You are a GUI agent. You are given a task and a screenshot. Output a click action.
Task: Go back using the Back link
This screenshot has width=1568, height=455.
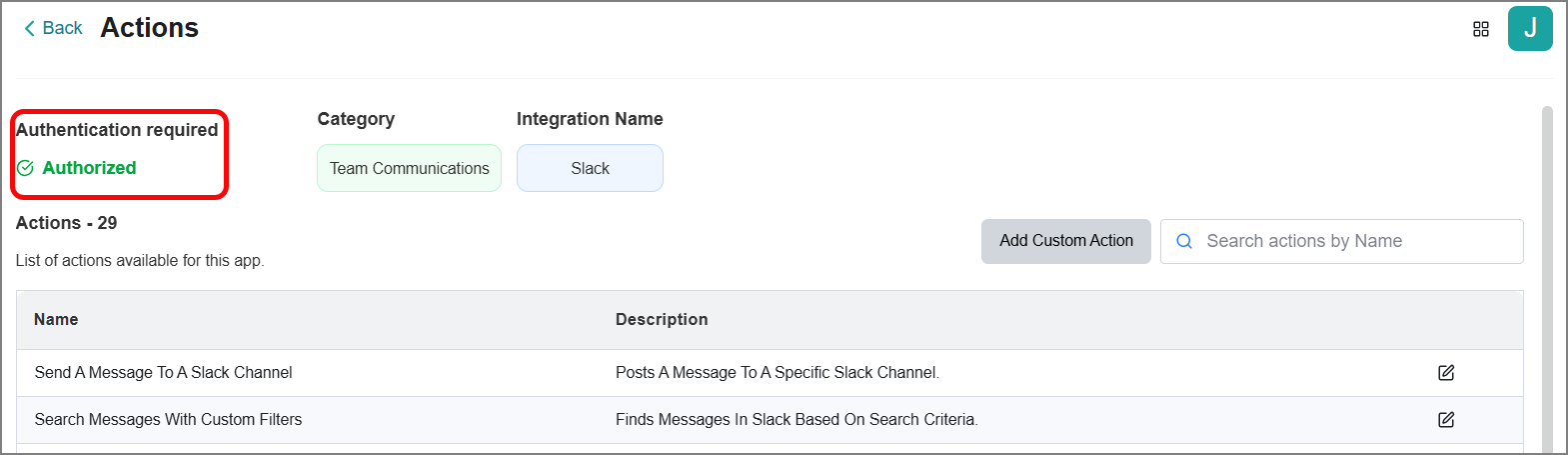tap(53, 28)
